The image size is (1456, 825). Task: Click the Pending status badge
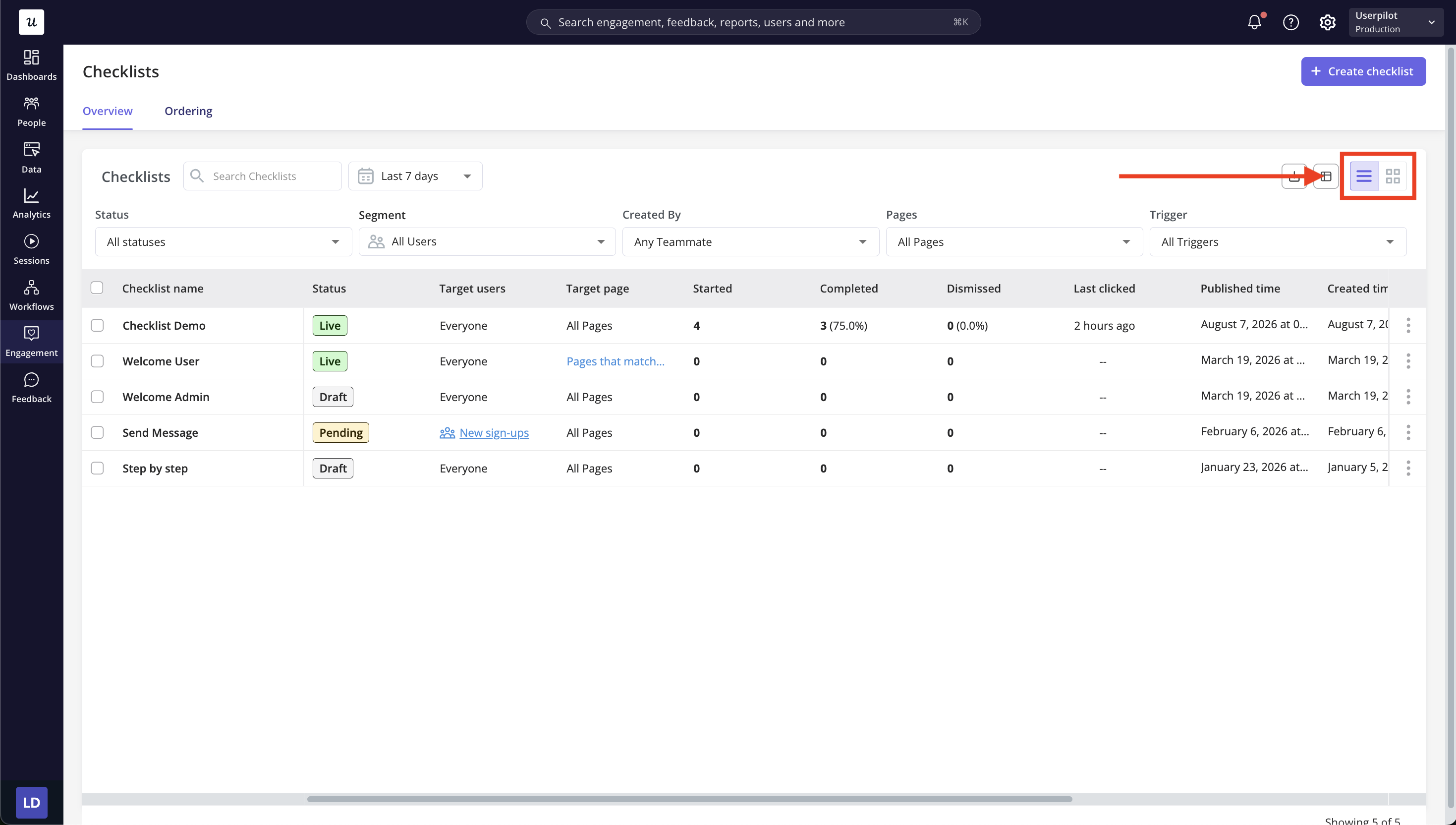341,433
